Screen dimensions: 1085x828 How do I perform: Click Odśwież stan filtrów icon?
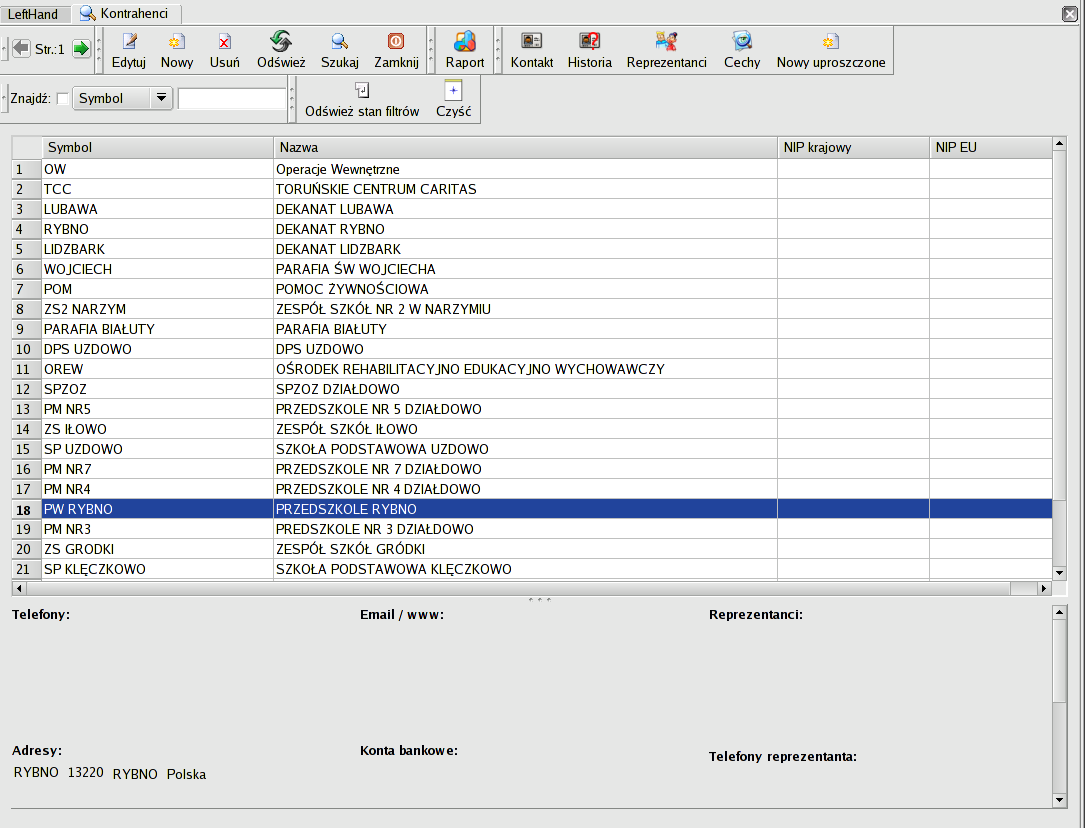pos(362,91)
